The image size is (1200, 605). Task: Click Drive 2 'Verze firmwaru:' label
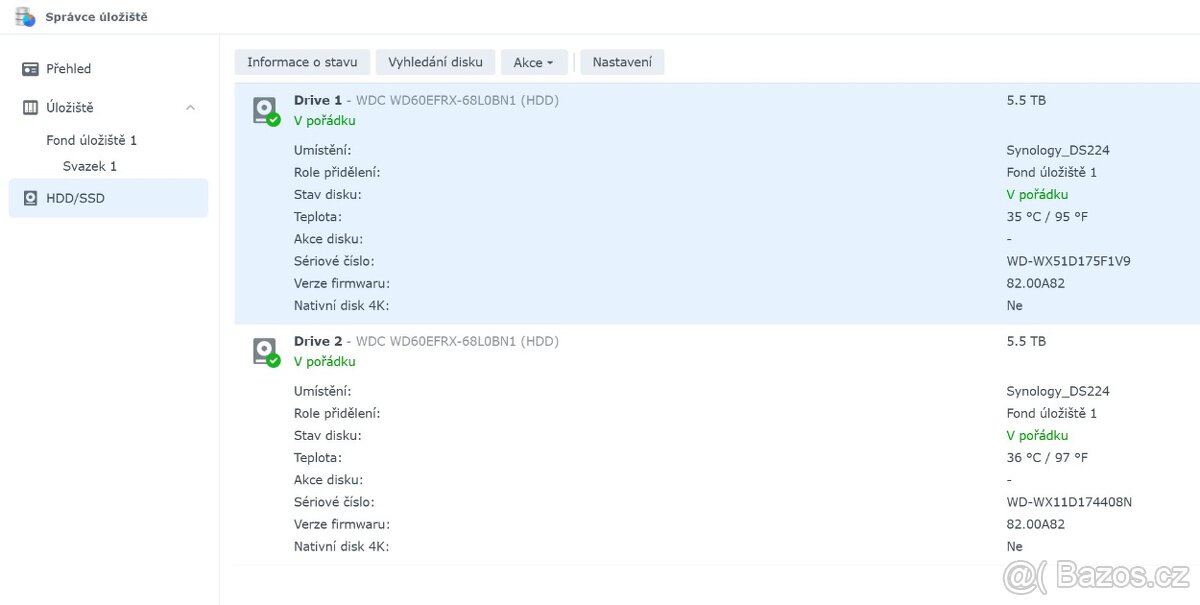pyautogui.click(x=341, y=524)
